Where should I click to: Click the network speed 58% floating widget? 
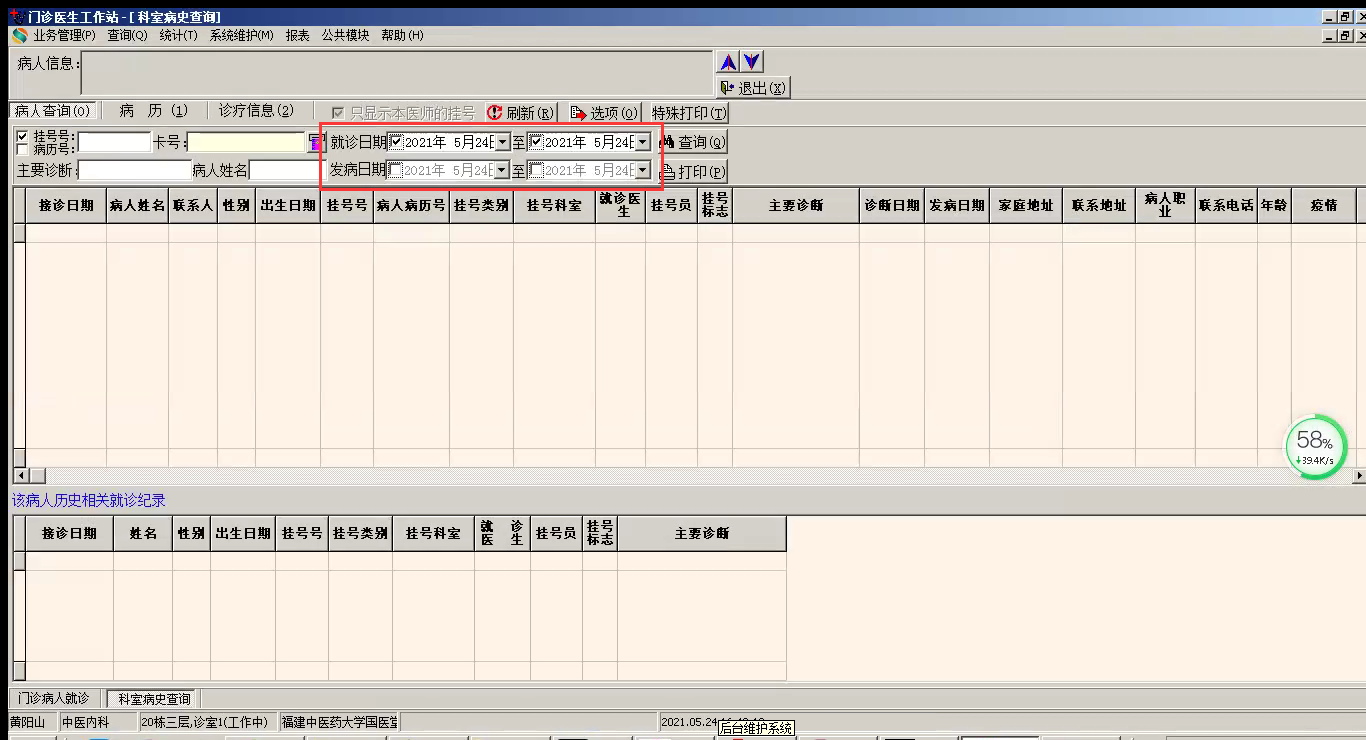1316,448
